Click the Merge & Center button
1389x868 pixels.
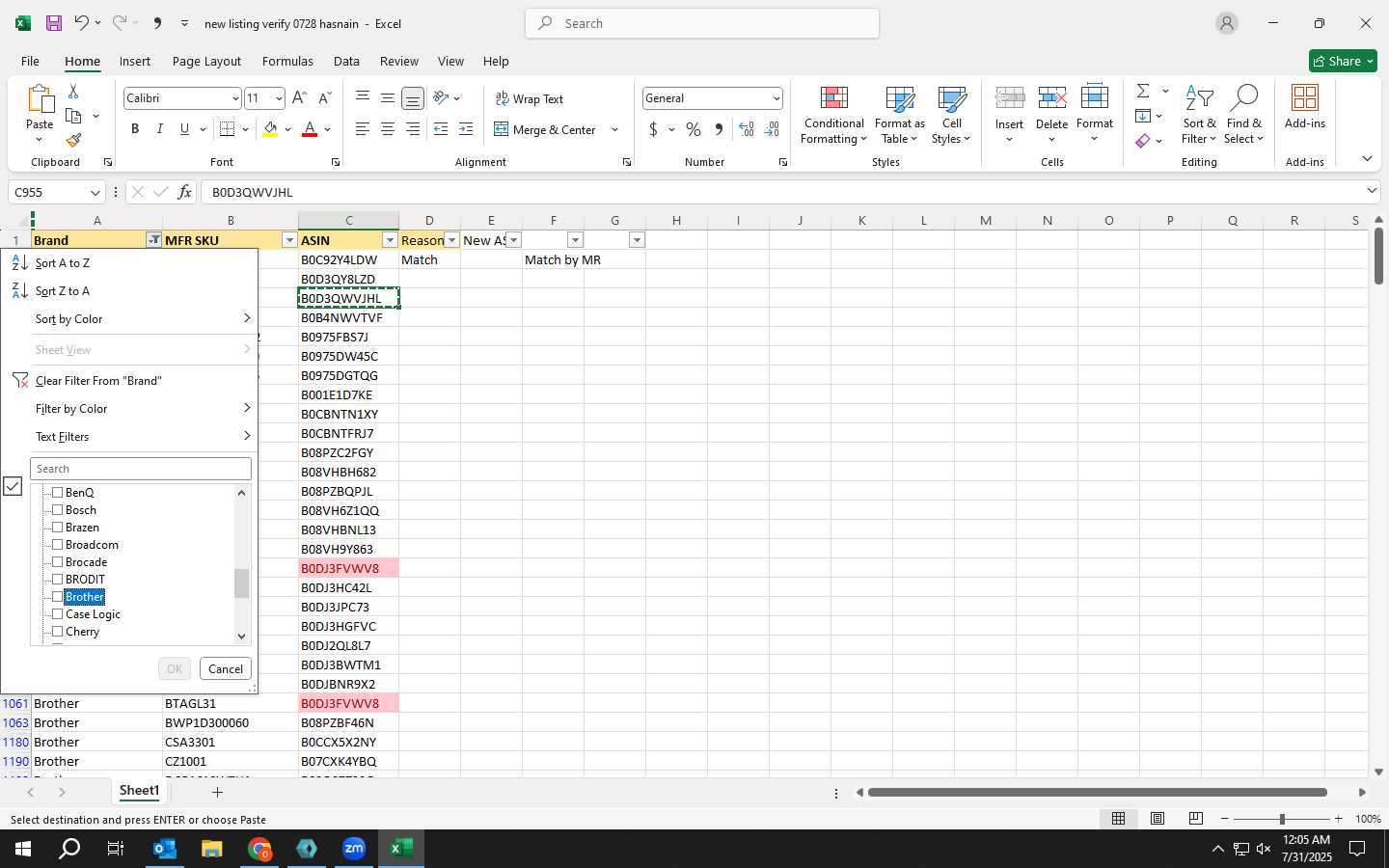coord(546,129)
